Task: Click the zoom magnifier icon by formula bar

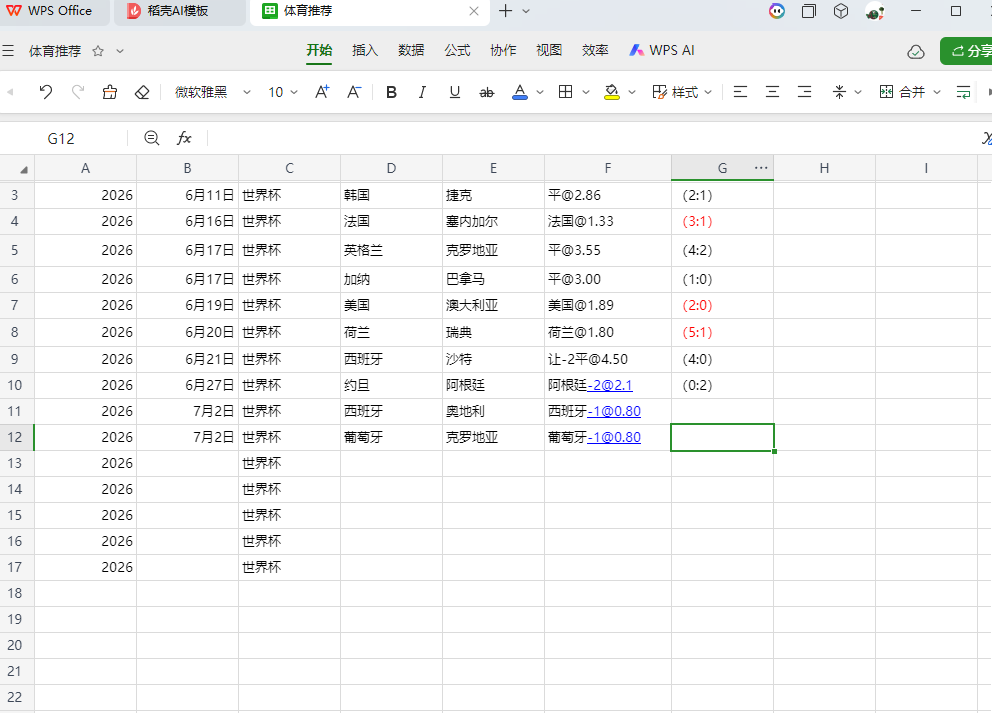Action: click(x=152, y=138)
